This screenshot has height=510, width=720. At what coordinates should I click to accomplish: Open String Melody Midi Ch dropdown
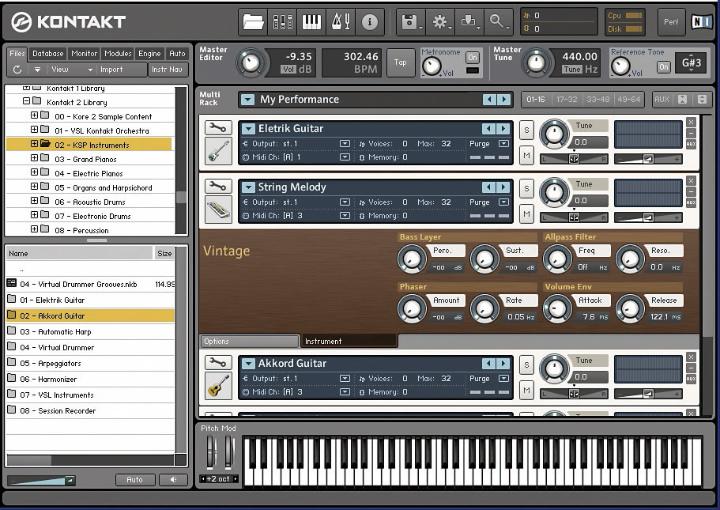pyautogui.click(x=345, y=215)
